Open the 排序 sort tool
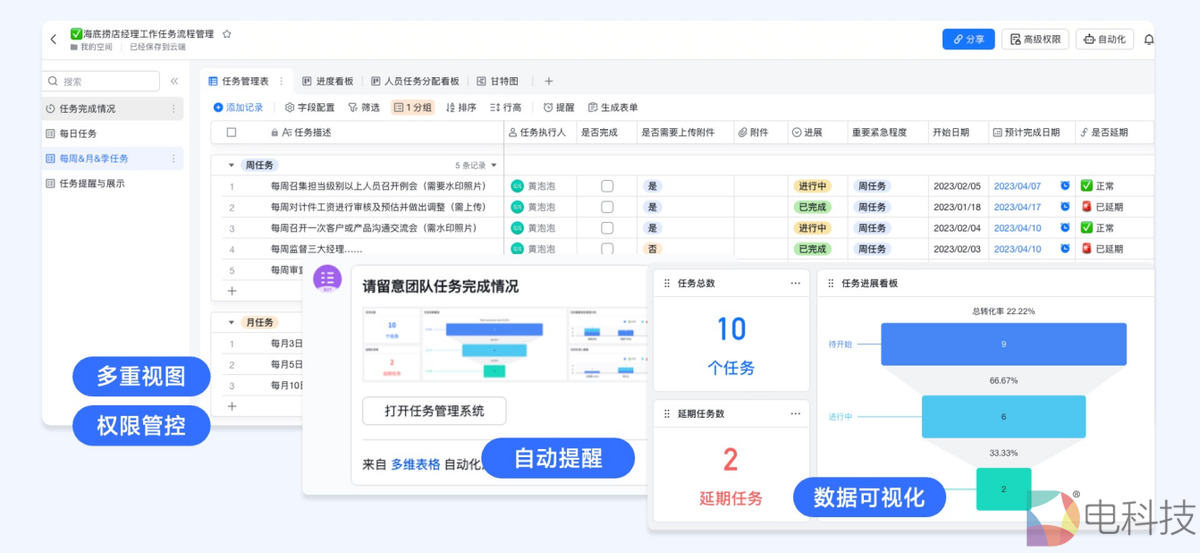Viewport: 1200px width, 553px height. click(461, 107)
